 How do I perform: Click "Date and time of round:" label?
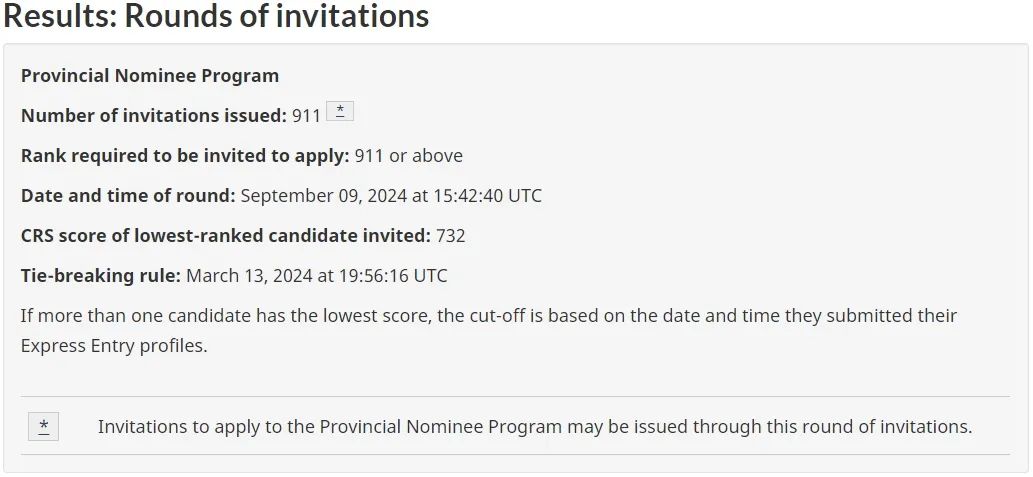pos(128,196)
